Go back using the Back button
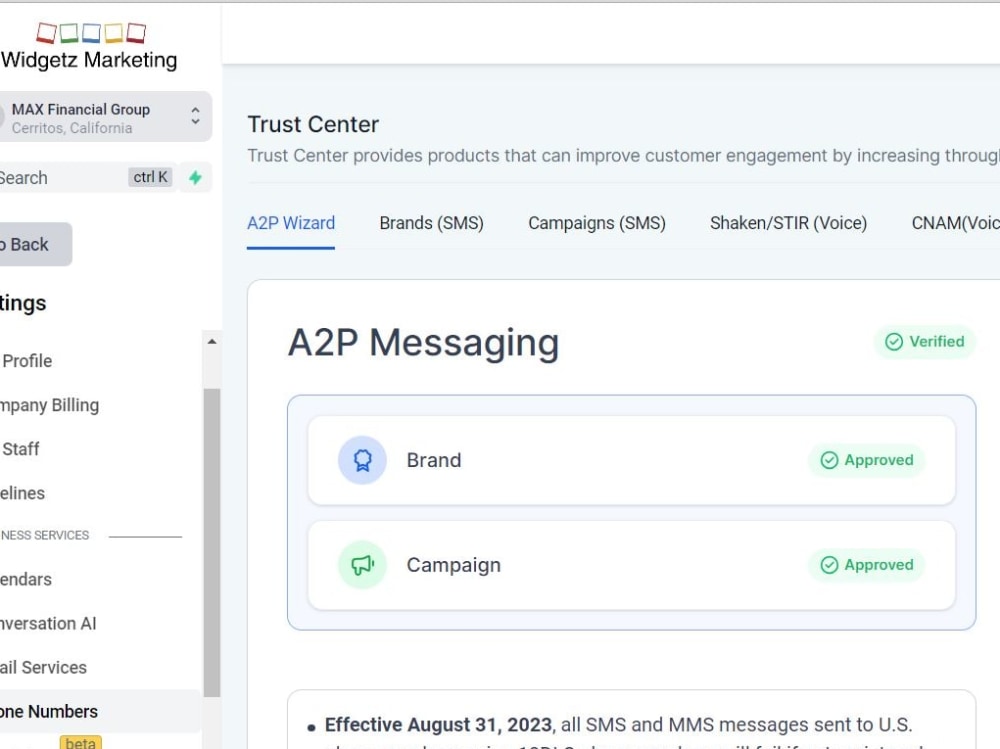 pyautogui.click(x=35, y=244)
